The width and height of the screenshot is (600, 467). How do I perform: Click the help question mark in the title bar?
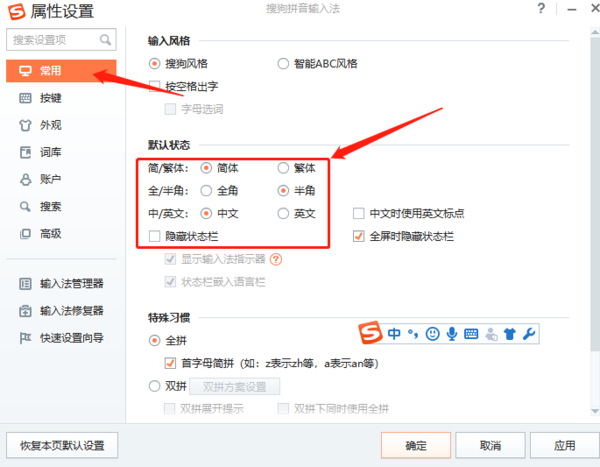point(541,8)
